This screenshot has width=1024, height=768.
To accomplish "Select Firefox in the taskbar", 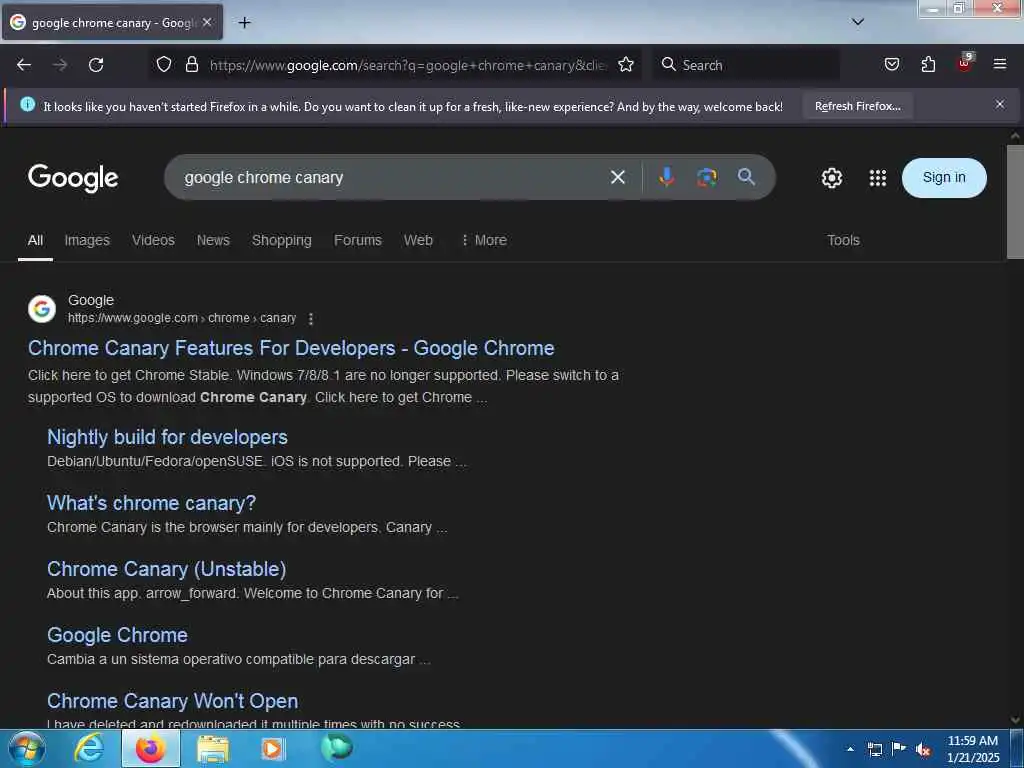I will tap(150, 748).
